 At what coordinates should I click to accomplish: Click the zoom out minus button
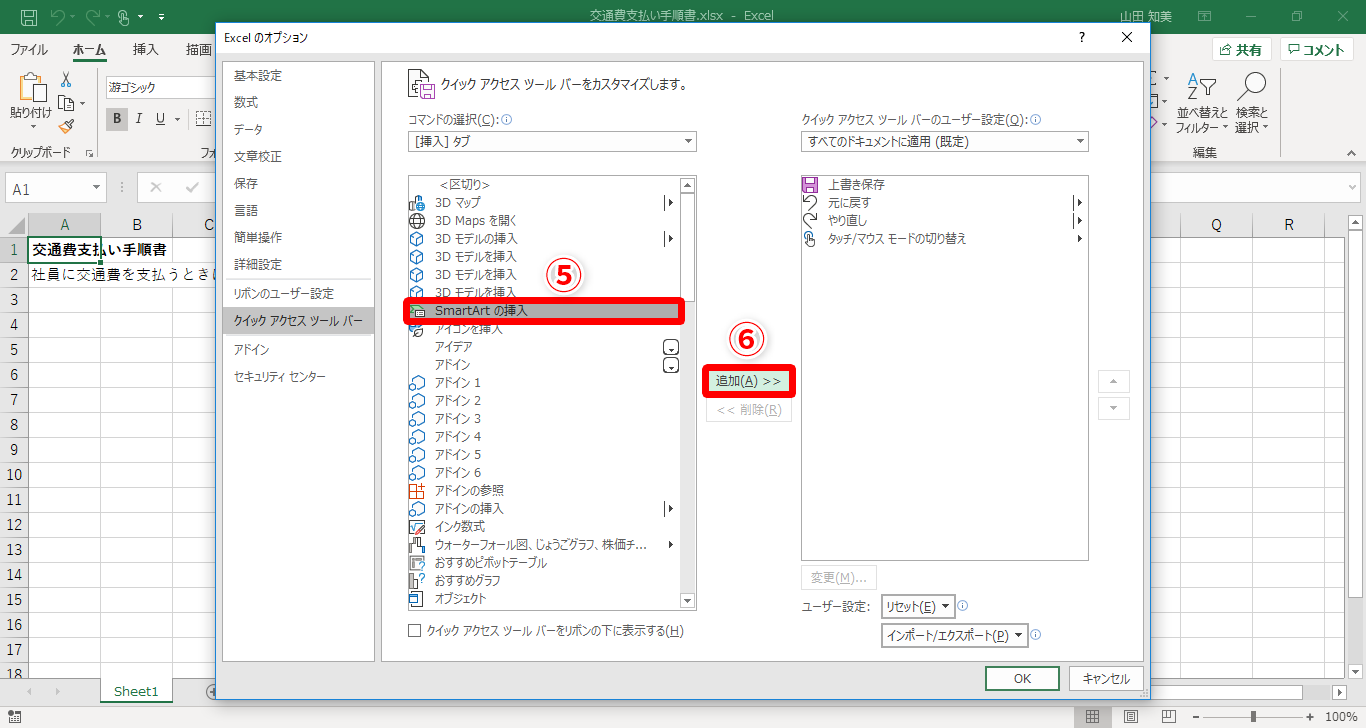tap(1196, 716)
